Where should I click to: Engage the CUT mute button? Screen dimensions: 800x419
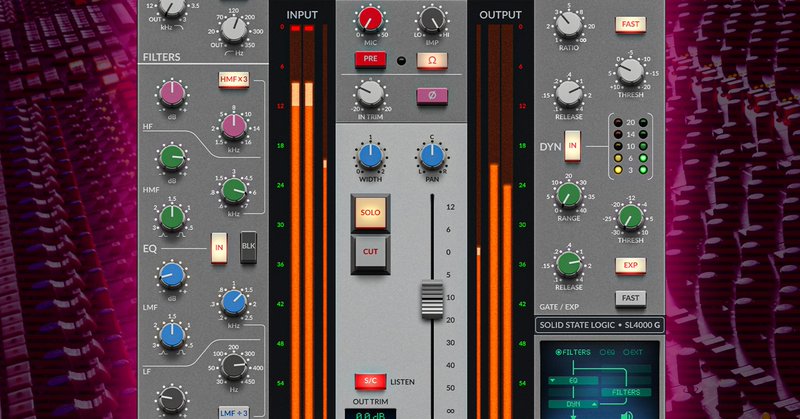pos(370,254)
